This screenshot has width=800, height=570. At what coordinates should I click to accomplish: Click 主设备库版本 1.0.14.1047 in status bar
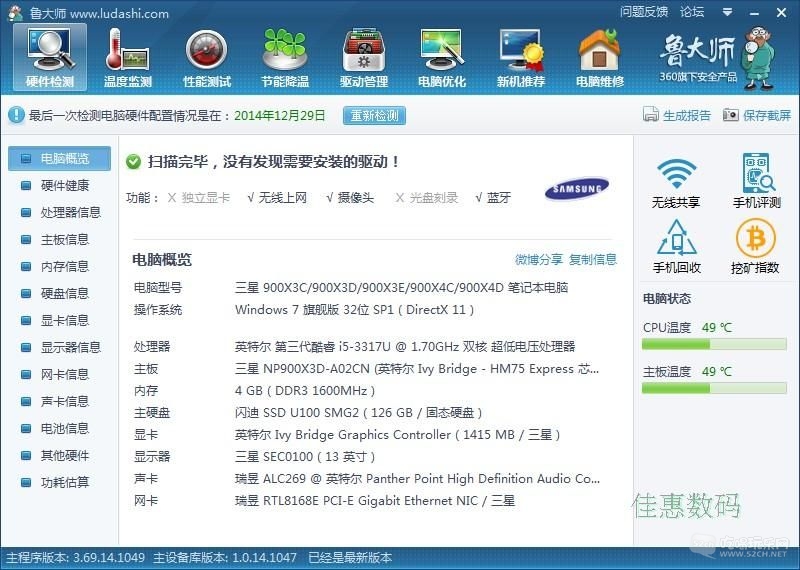224,557
